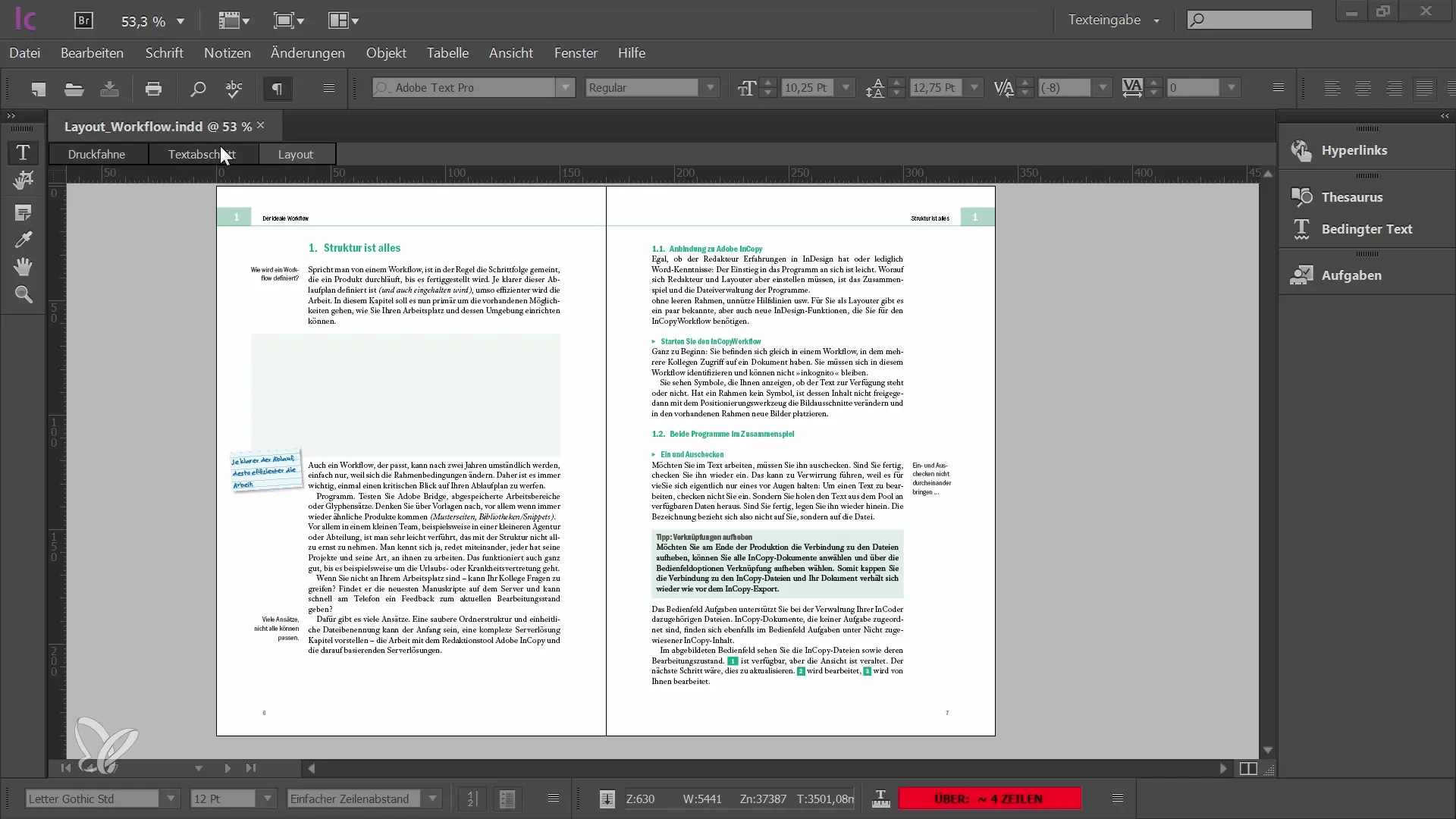This screenshot has height=819, width=1456.
Task: Drag the horizontal scroll bar
Action: coord(766,768)
